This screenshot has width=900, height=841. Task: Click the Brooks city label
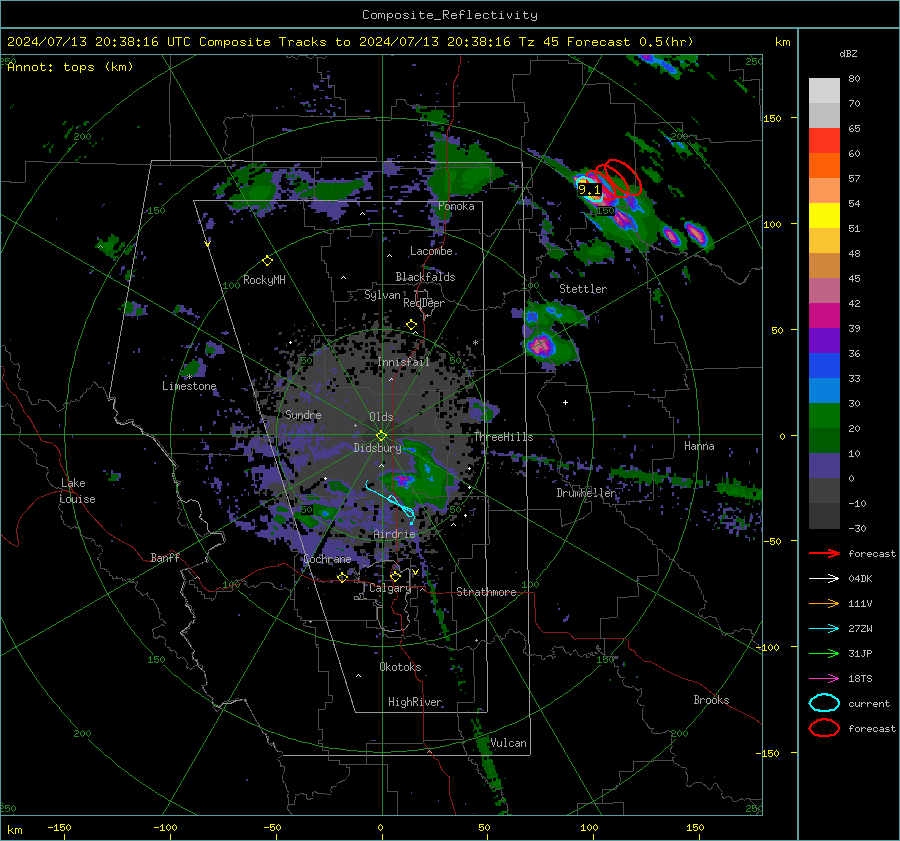[711, 700]
